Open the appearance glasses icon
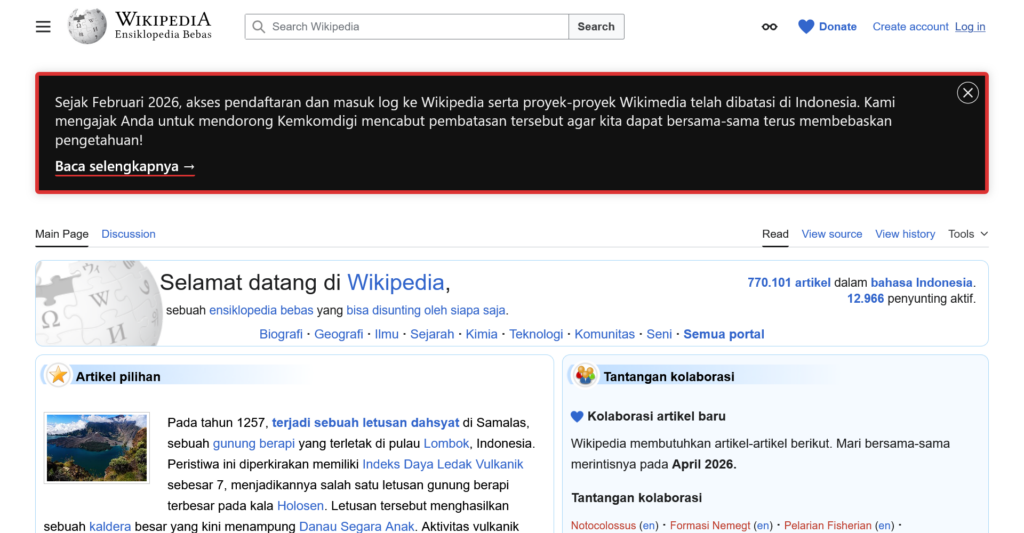The image size is (1024, 533). click(769, 27)
